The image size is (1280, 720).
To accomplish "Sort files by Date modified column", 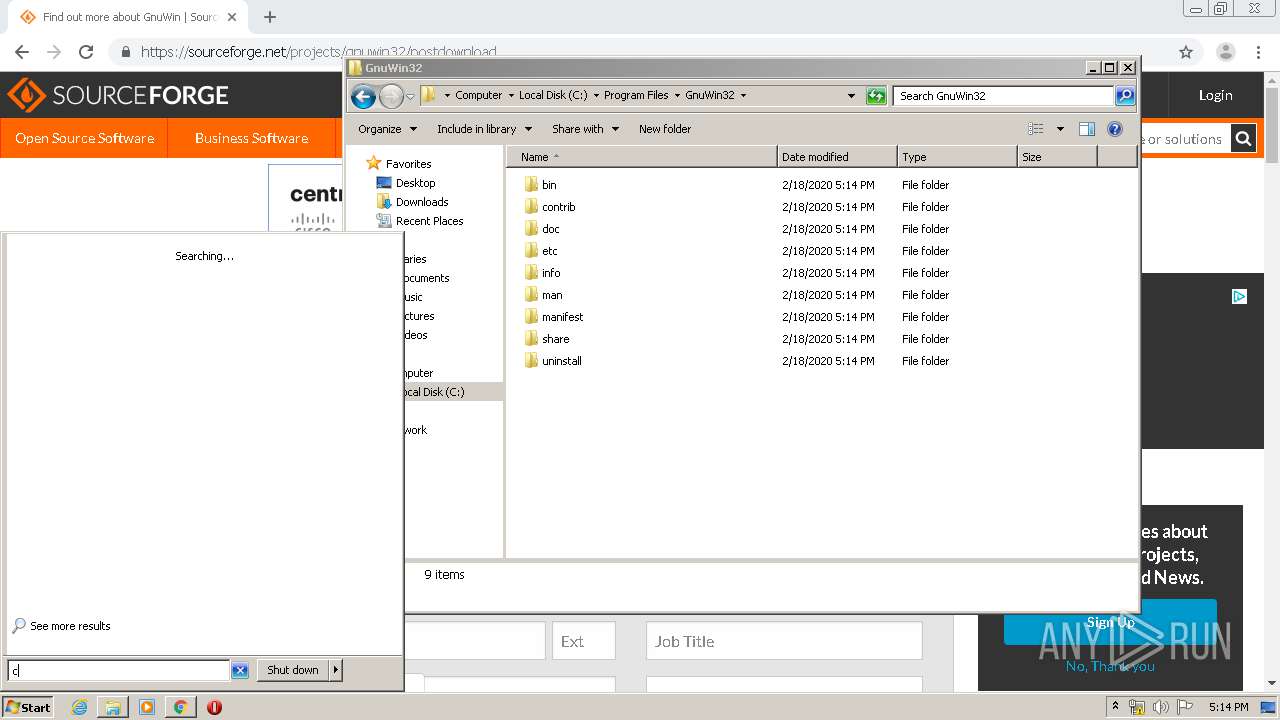I will click(836, 157).
